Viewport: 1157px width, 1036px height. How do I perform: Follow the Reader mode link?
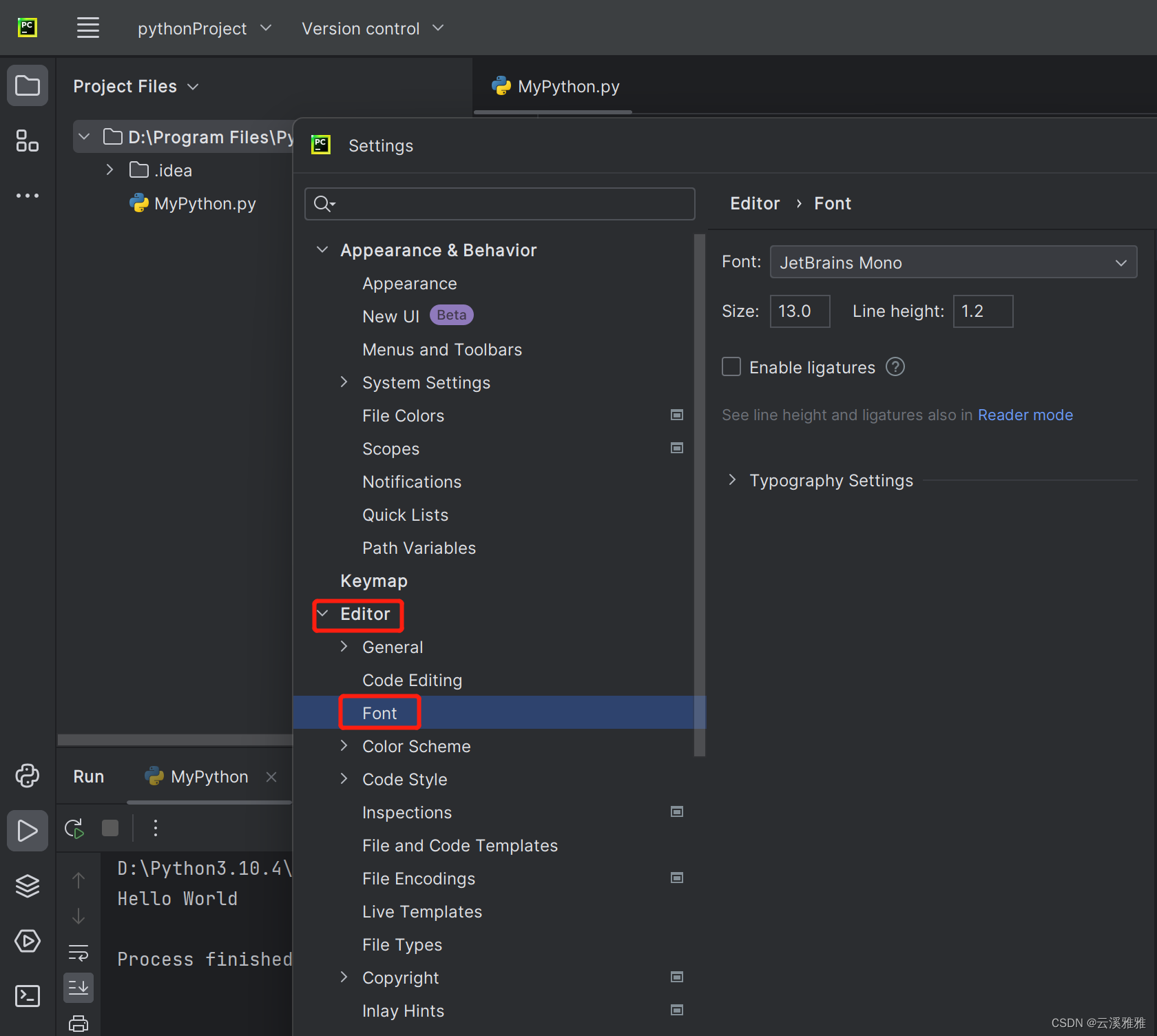[1025, 415]
